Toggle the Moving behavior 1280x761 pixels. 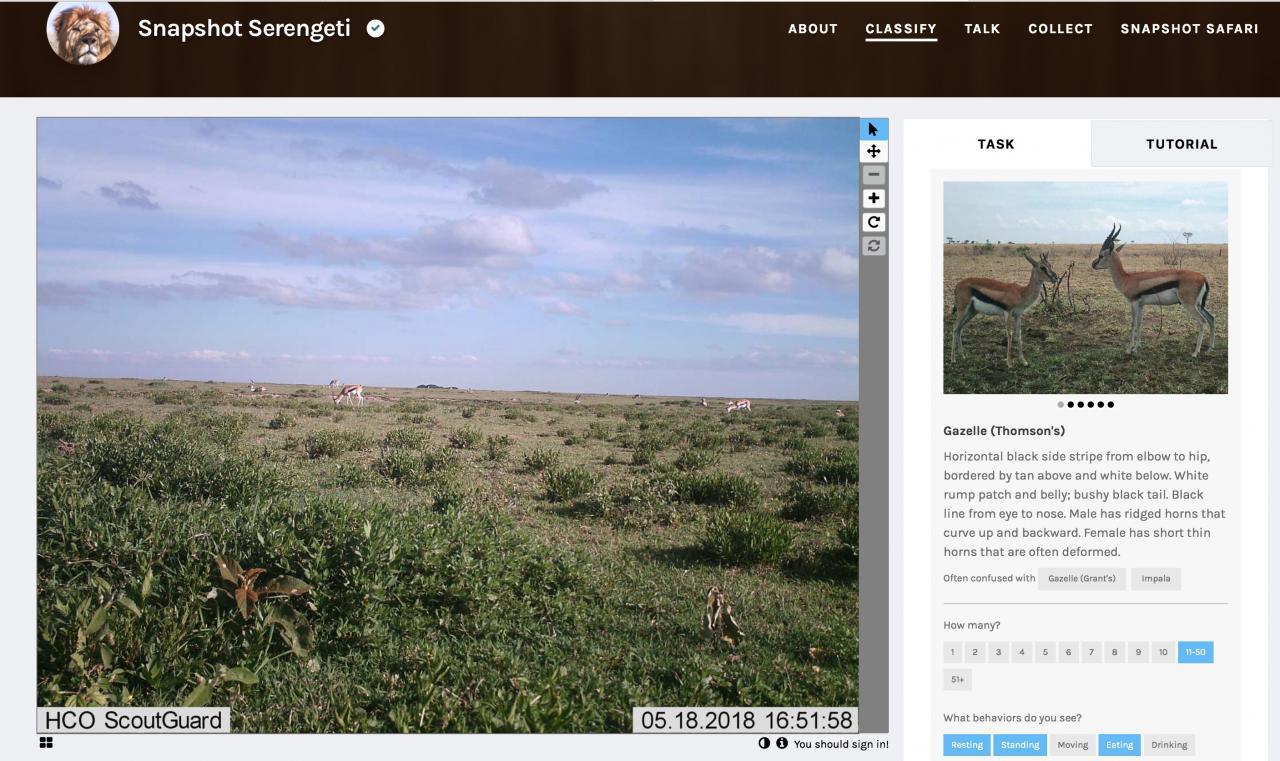click(x=1072, y=745)
